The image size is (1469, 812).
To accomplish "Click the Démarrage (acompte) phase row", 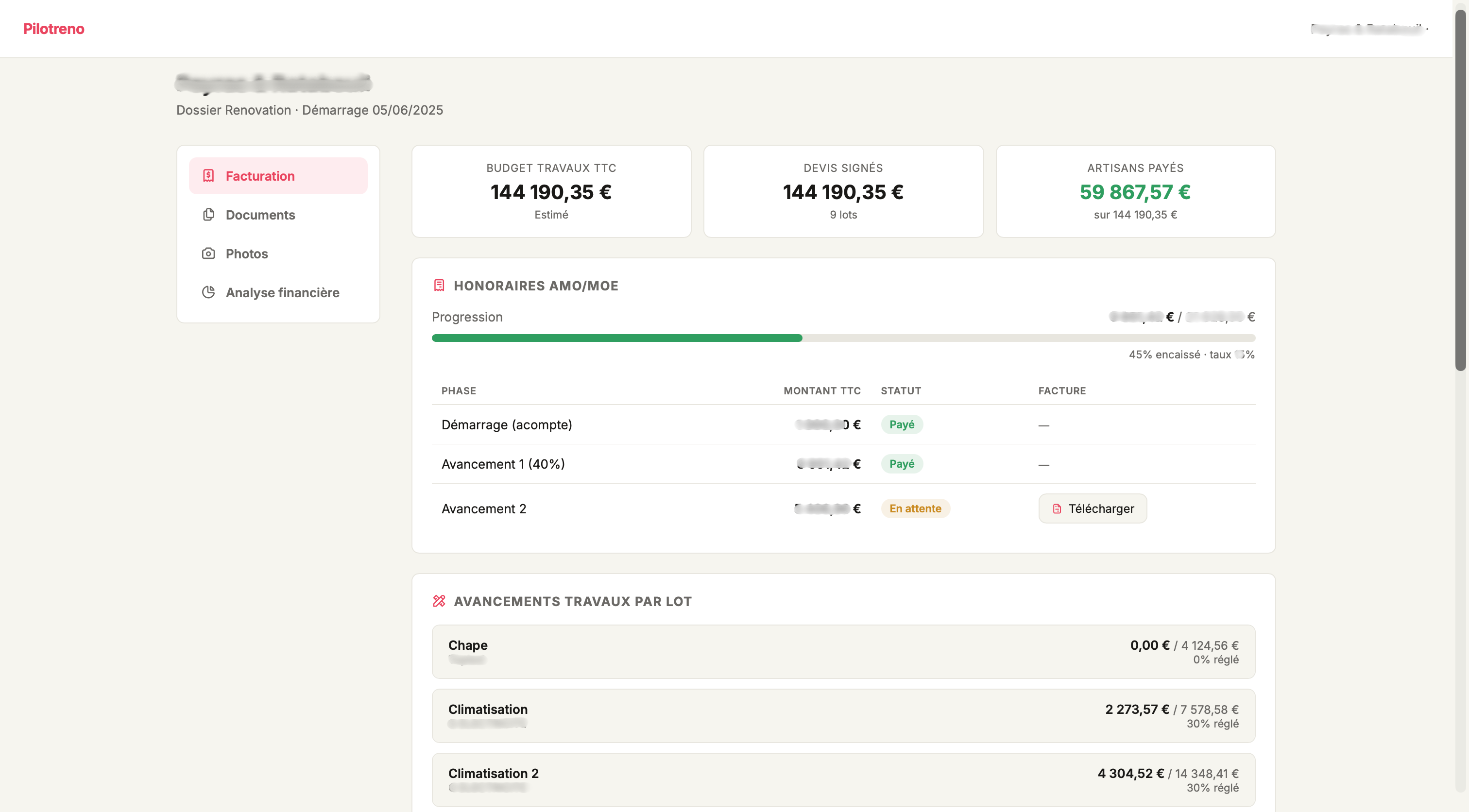I will click(843, 424).
